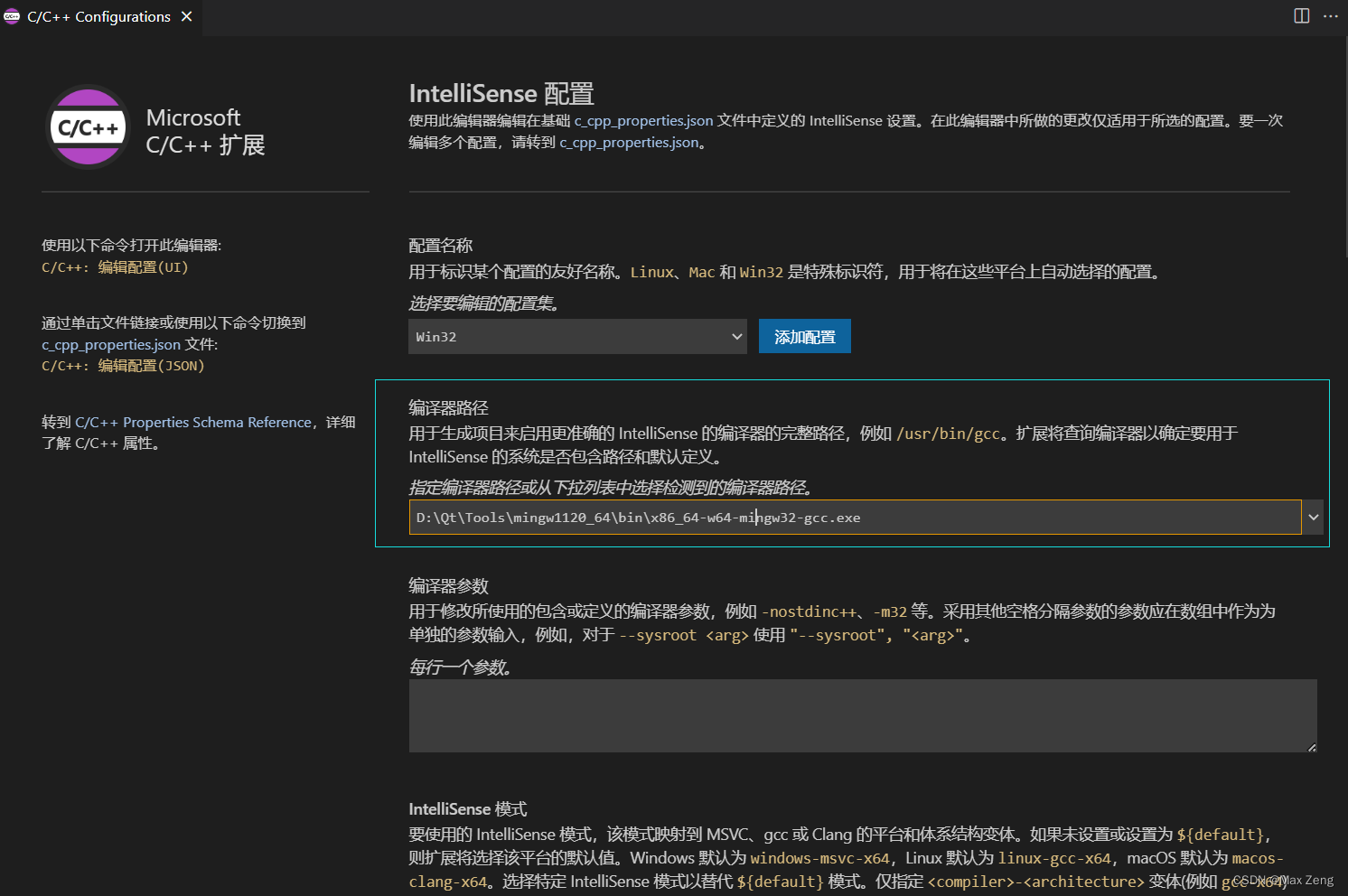Image resolution: width=1348 pixels, height=896 pixels.
Task: Click the C/C++: 编辑配置(UI) command text
Action: coord(115,267)
